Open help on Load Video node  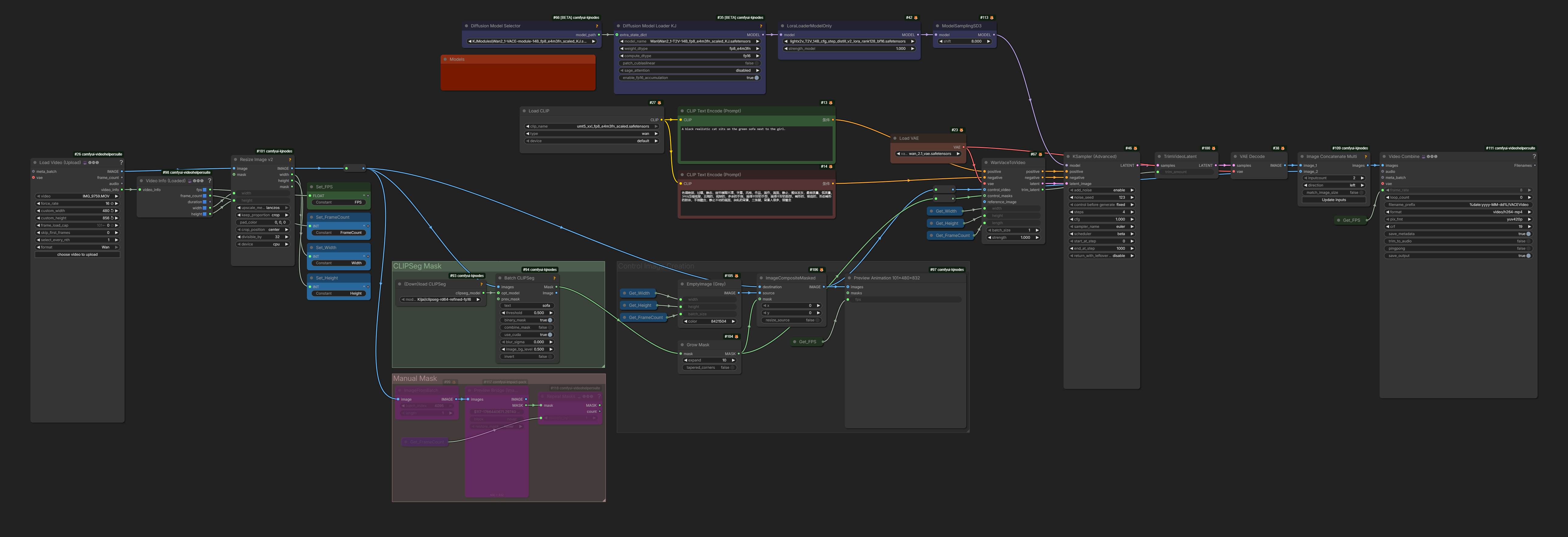(x=121, y=162)
